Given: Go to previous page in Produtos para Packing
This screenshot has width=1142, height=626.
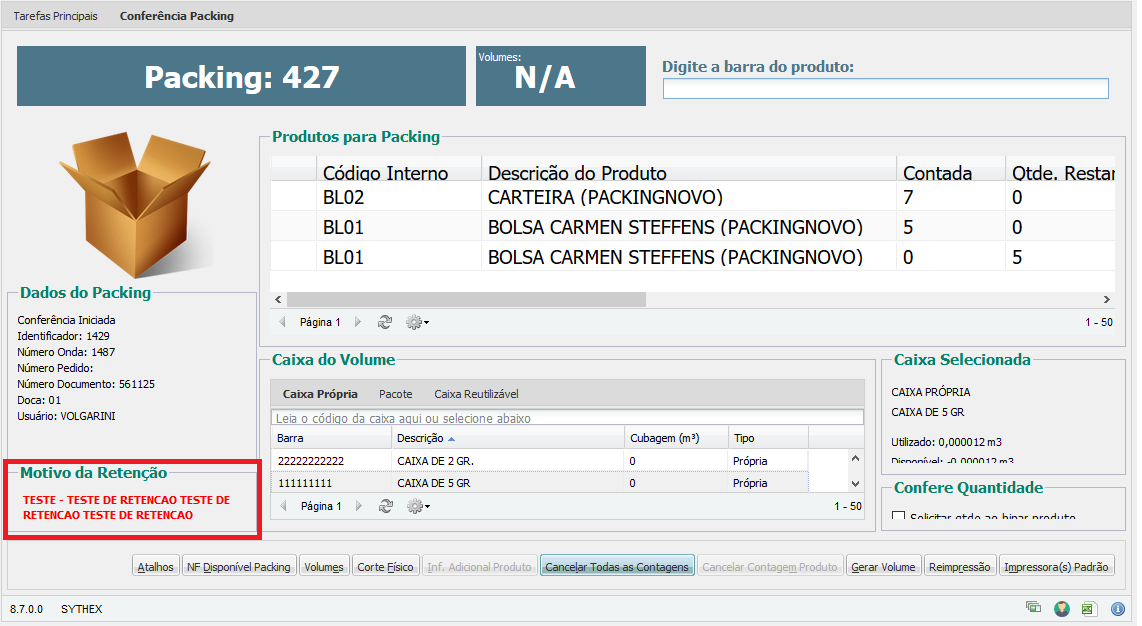Looking at the screenshot, I should click(283, 322).
